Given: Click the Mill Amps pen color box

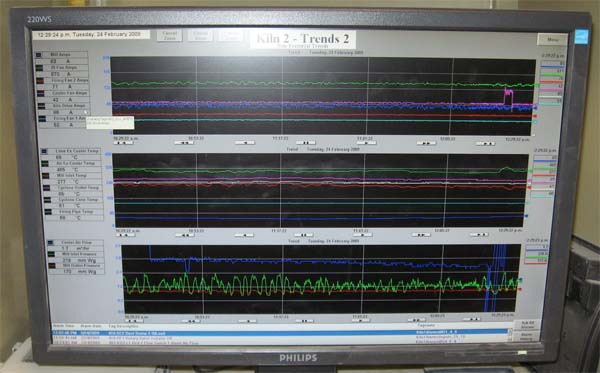Looking at the screenshot, I should 38,55.
